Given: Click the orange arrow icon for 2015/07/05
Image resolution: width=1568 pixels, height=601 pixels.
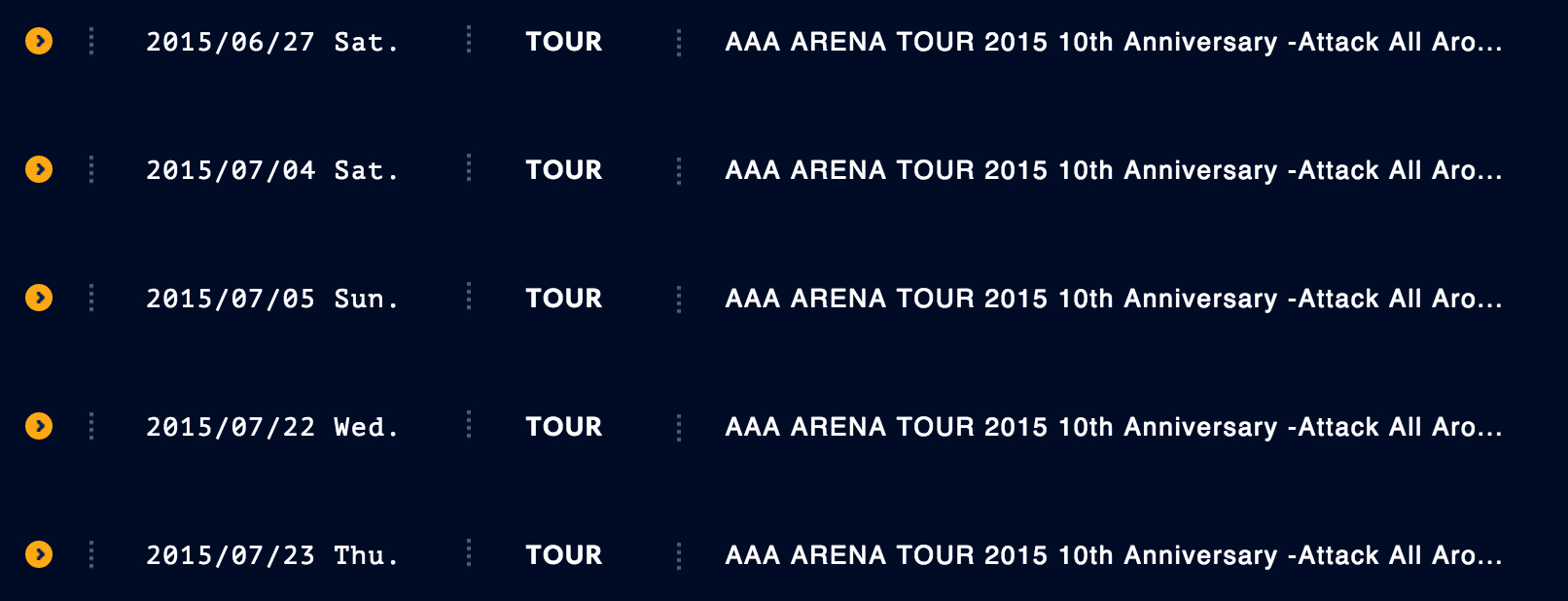Looking at the screenshot, I should coord(39,298).
